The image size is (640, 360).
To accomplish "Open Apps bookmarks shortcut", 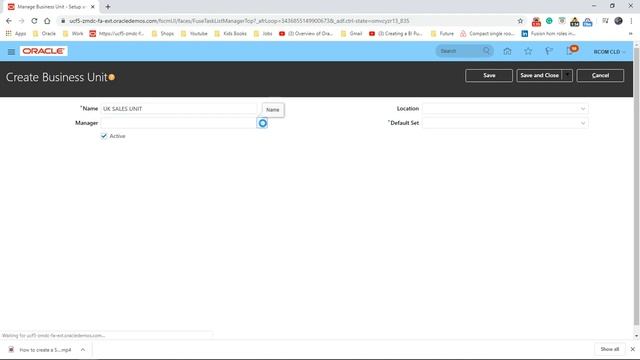I will click(16, 33).
